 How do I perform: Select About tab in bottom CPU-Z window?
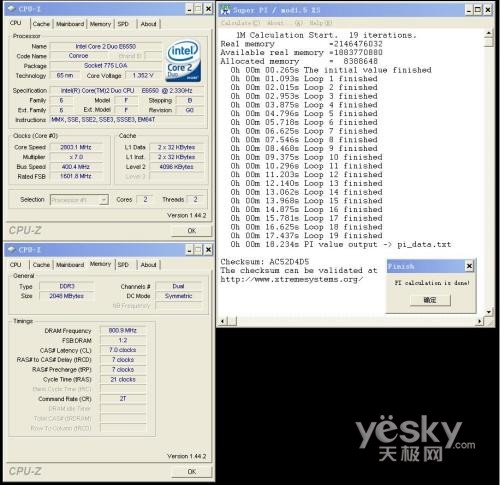click(148, 265)
